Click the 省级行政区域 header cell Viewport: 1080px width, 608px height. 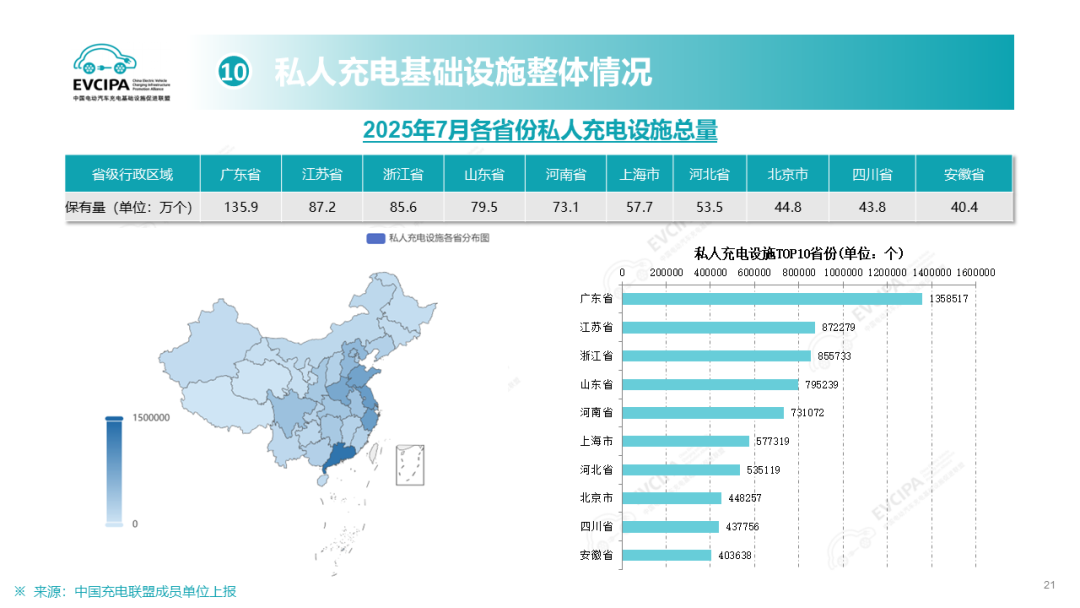coord(132,174)
